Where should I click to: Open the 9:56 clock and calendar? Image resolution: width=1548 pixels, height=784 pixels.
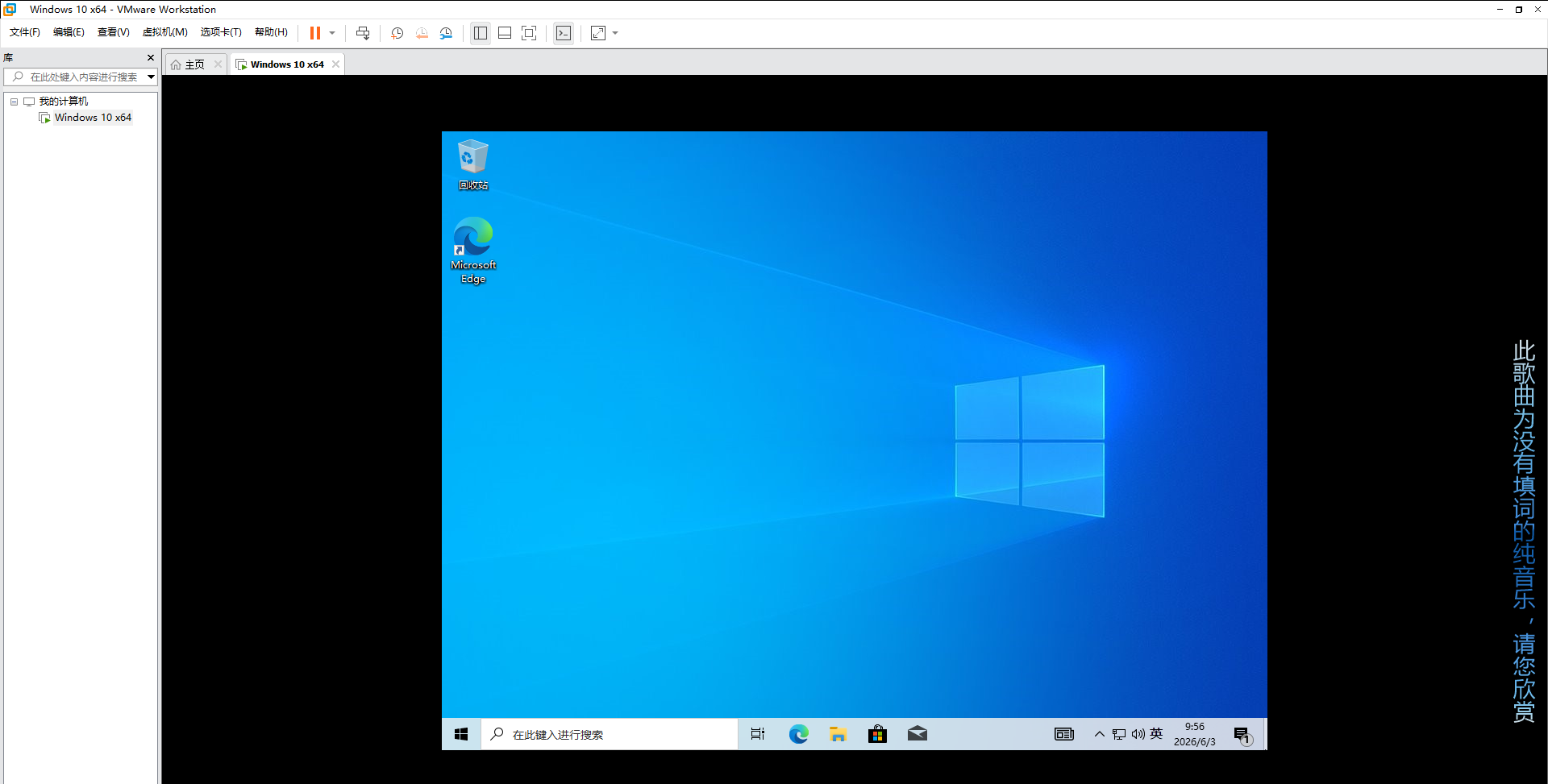click(1195, 734)
